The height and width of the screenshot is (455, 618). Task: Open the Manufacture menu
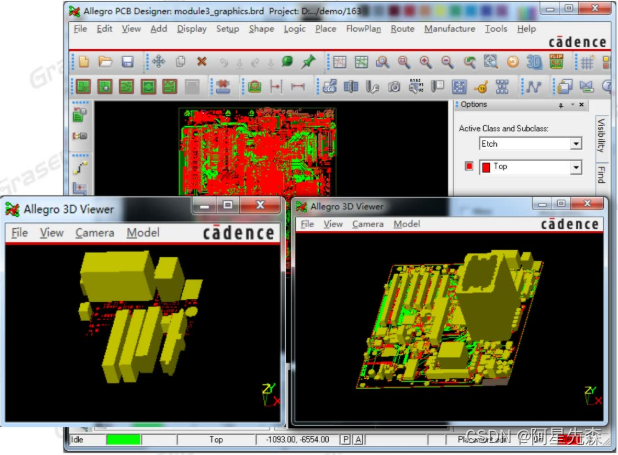pyautogui.click(x=449, y=29)
